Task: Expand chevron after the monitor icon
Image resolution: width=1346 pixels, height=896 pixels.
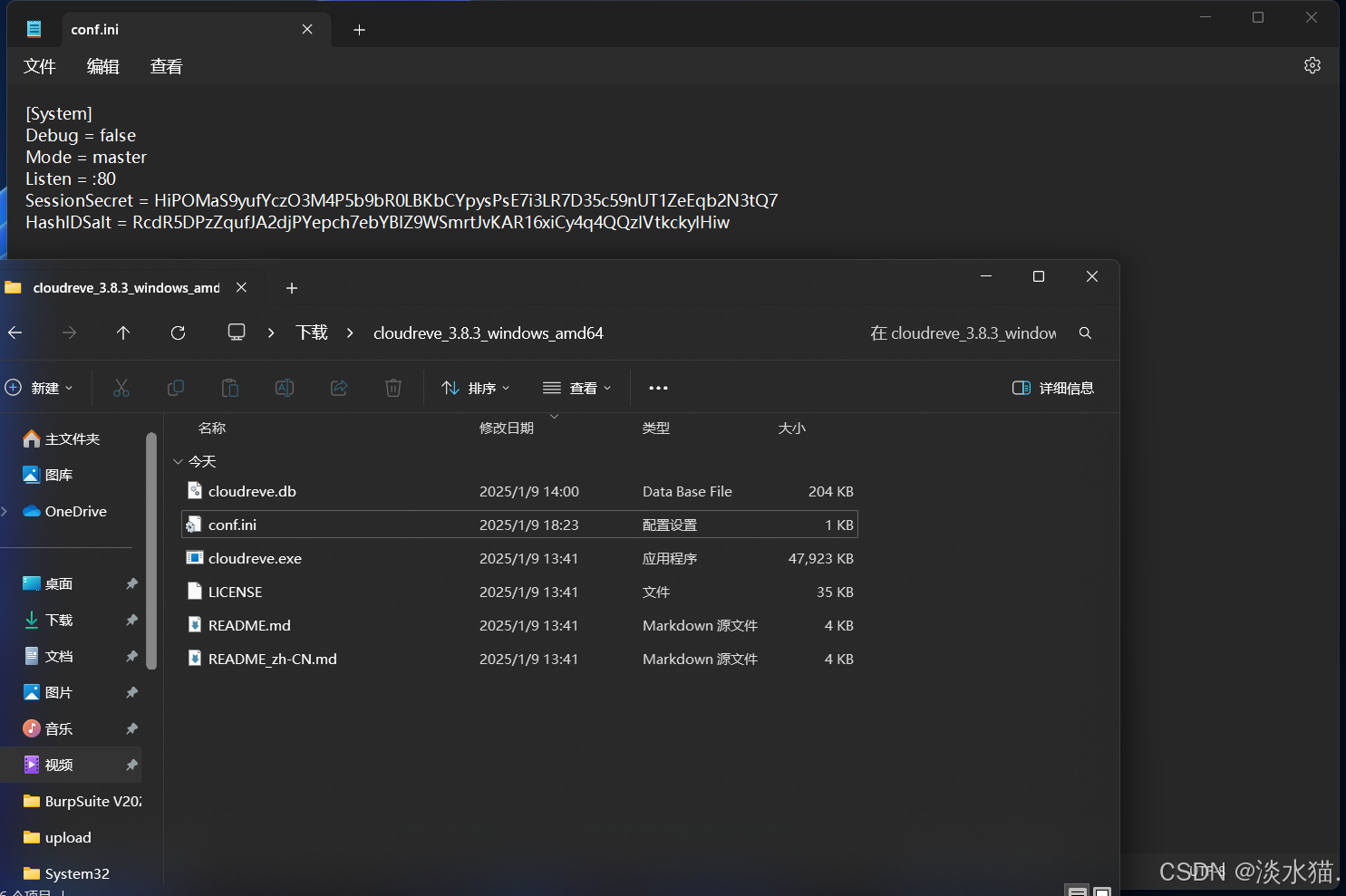Action: tap(271, 332)
